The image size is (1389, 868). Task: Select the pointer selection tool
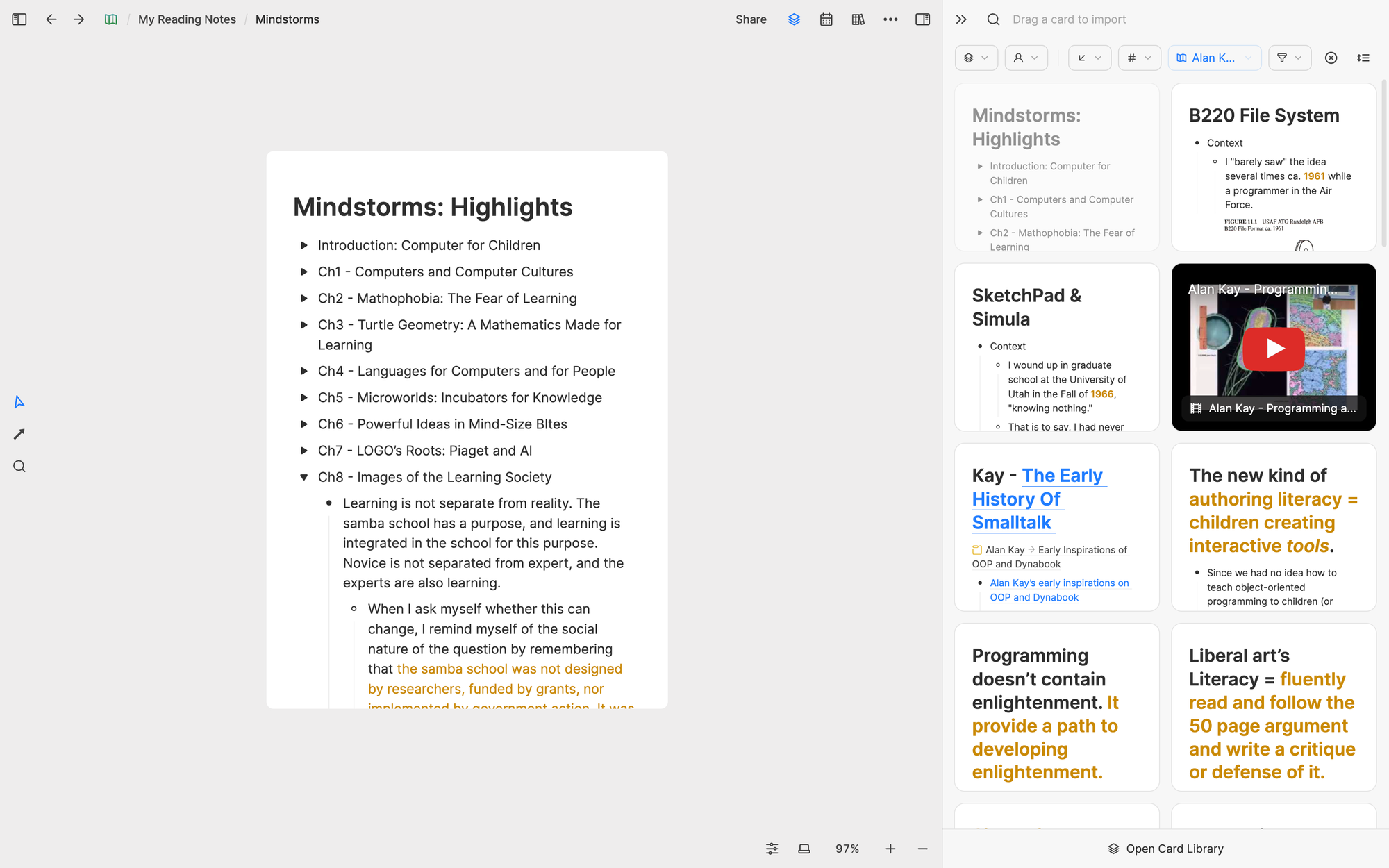(19, 402)
